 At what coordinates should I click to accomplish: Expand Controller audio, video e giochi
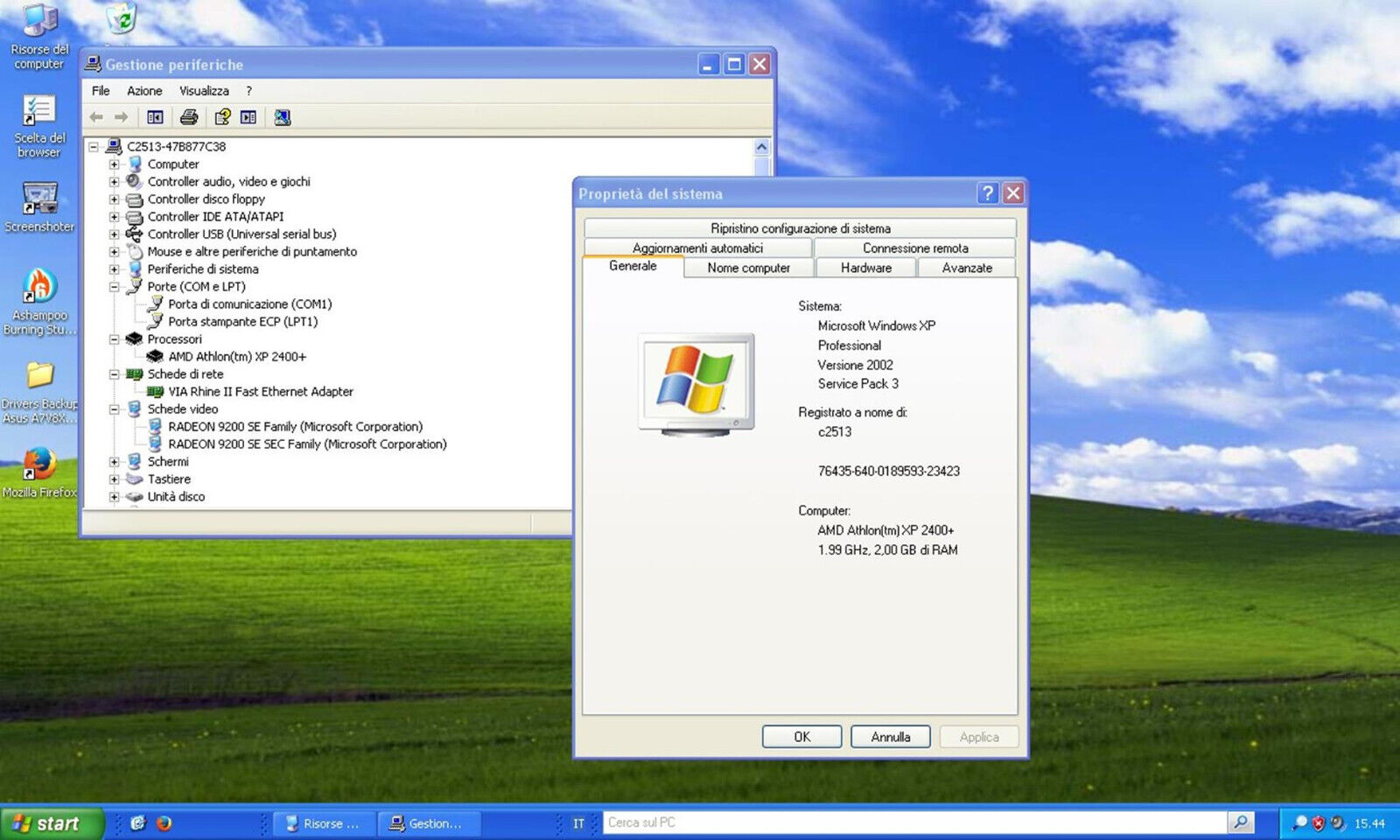[114, 182]
